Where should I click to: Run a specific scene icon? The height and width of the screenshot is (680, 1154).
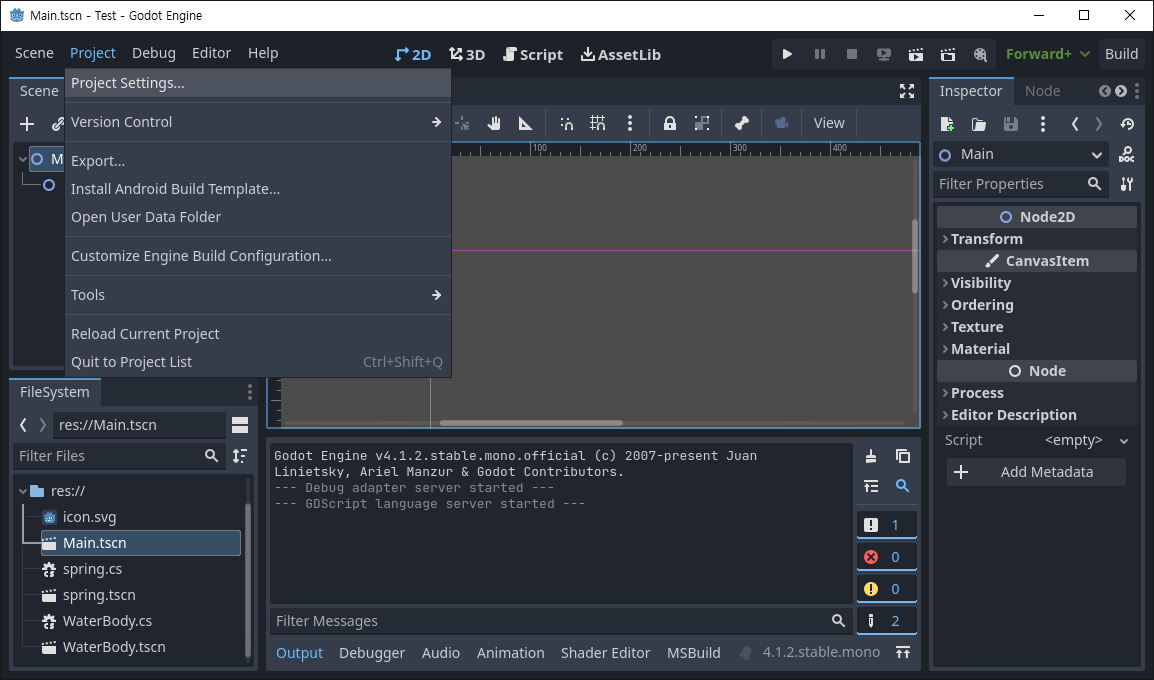tap(948, 54)
